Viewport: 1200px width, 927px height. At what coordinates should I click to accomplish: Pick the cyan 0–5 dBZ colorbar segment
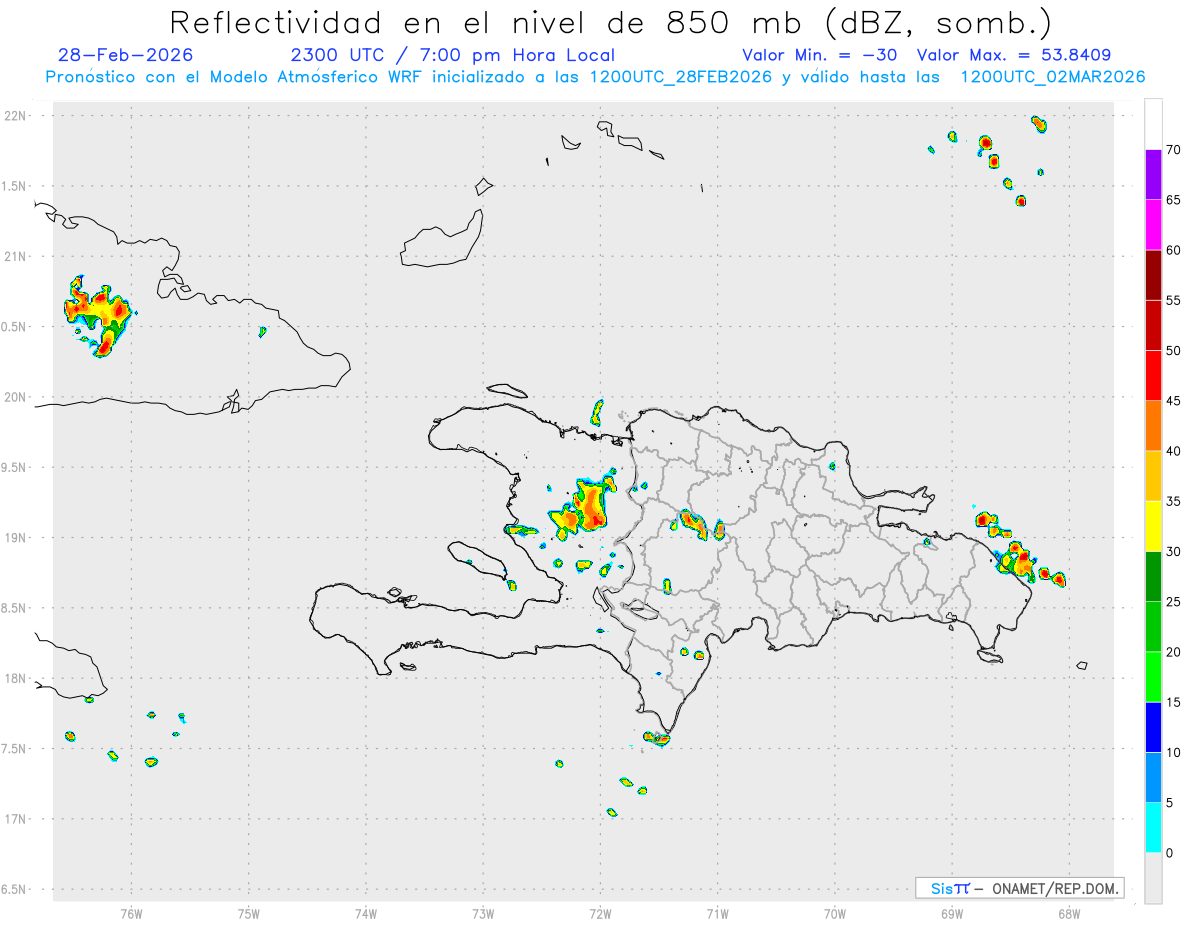click(x=1153, y=828)
